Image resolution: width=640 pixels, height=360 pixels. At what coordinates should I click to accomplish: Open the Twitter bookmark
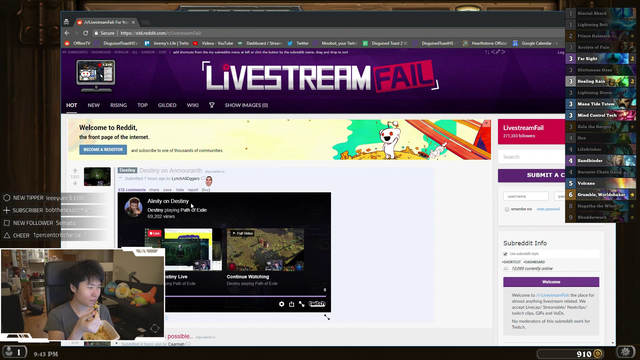[298, 43]
